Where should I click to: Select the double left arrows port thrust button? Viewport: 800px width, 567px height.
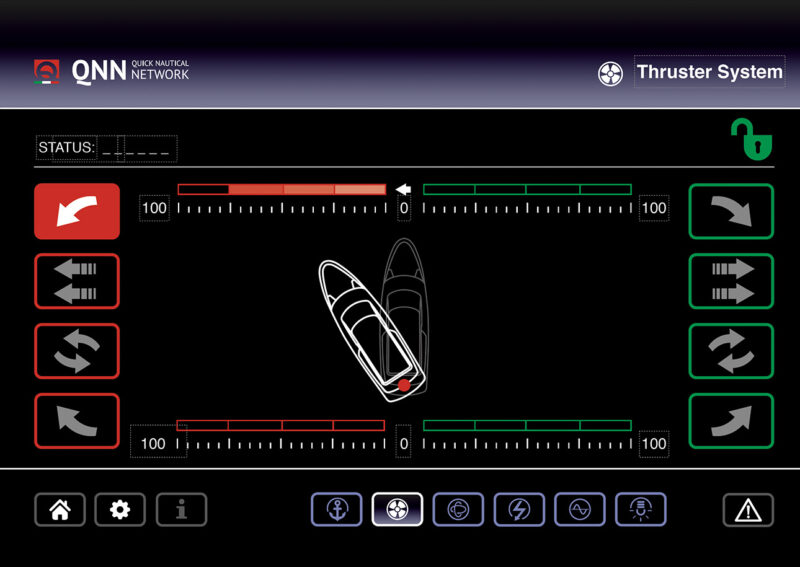click(77, 281)
